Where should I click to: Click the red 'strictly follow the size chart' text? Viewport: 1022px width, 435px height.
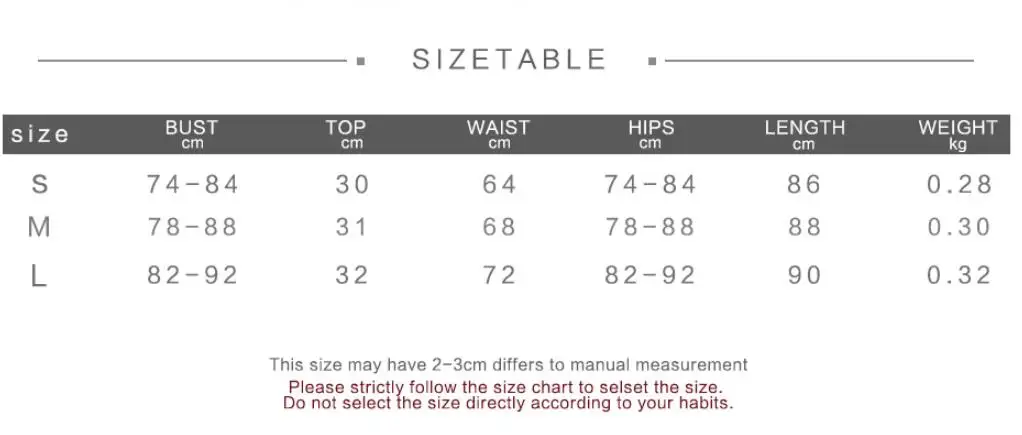pyautogui.click(x=505, y=387)
